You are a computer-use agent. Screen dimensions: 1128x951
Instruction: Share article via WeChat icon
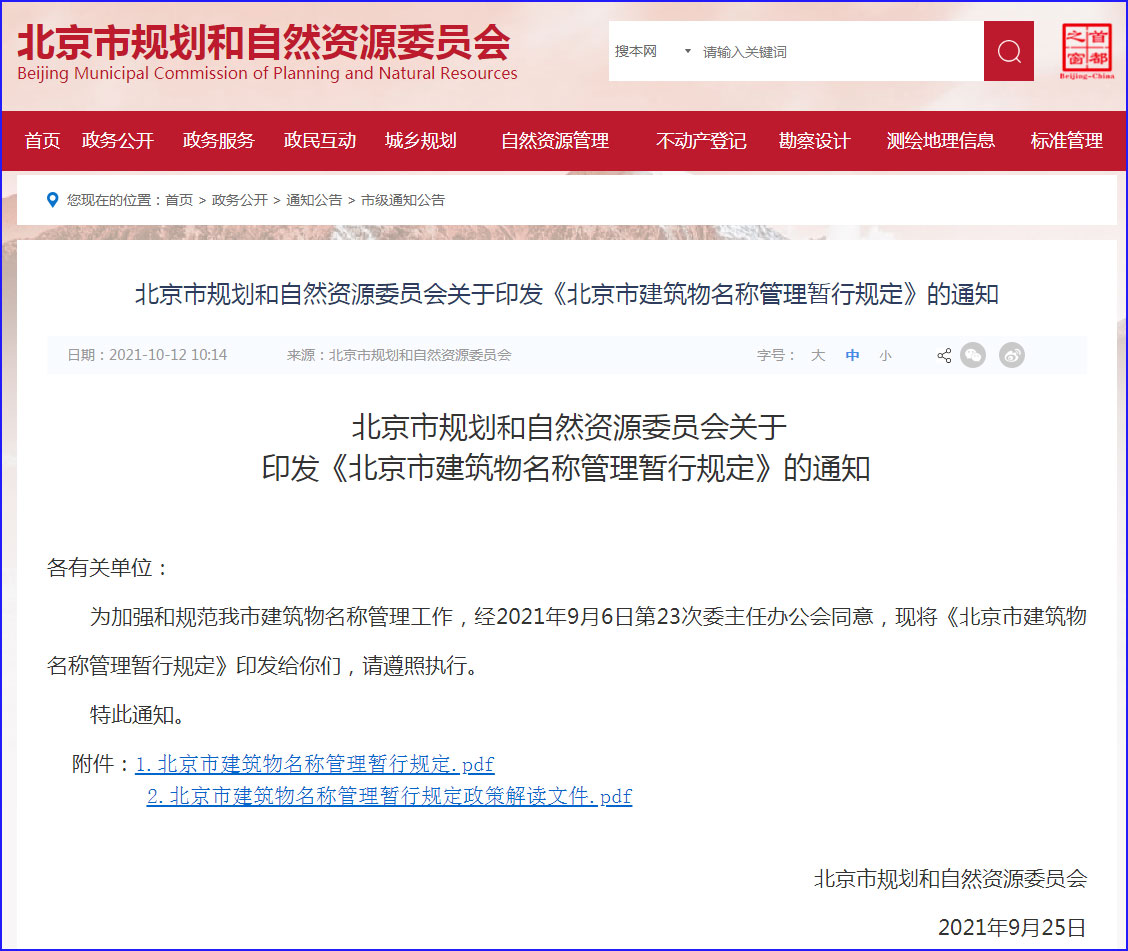(x=973, y=355)
